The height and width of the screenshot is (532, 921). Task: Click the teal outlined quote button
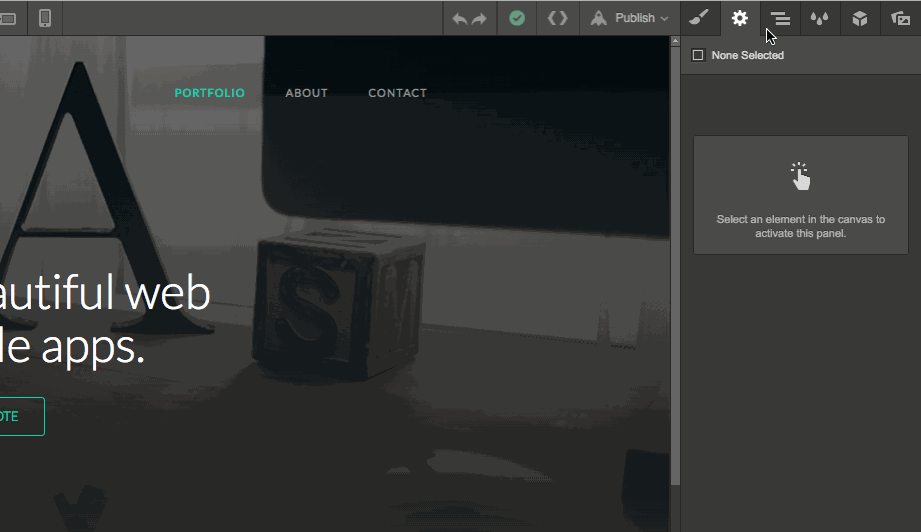tap(22, 416)
